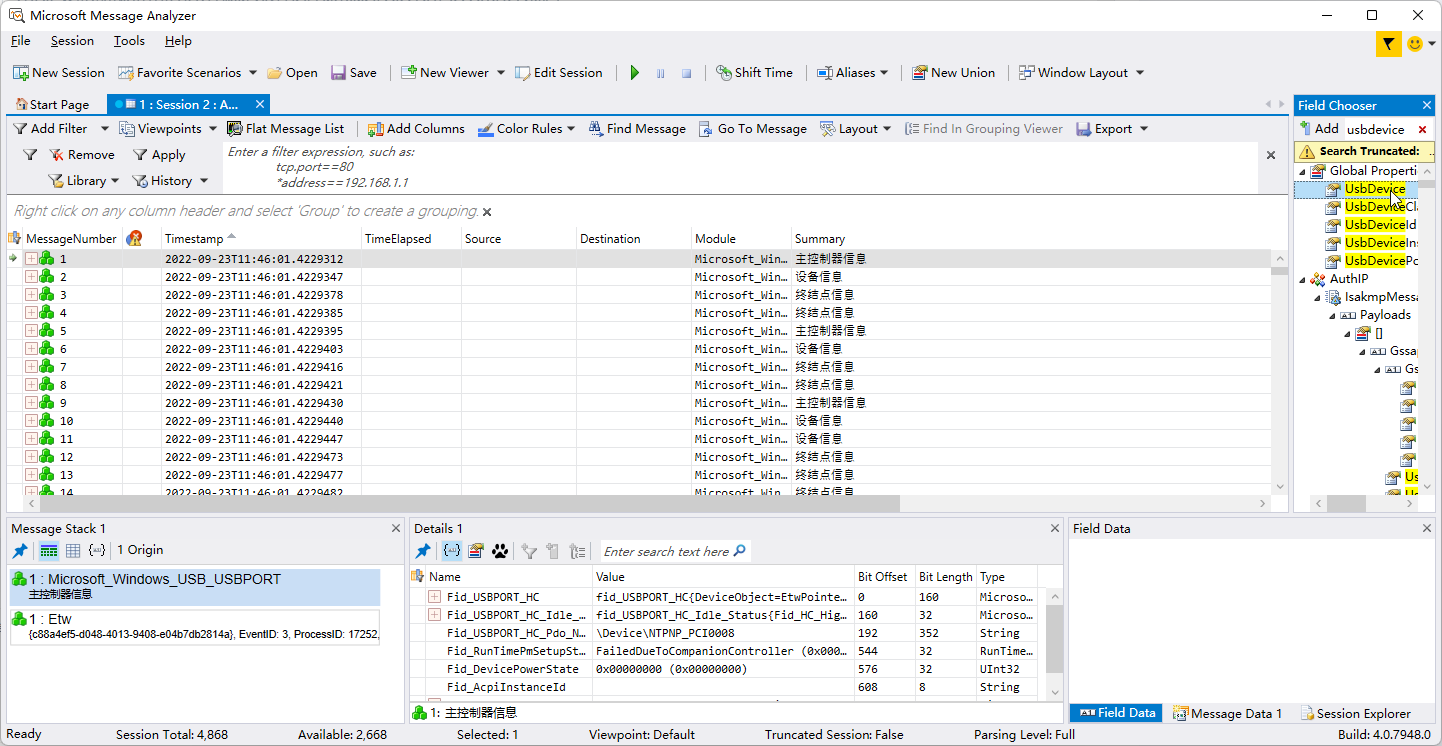Toggle the field view icon in the Details toolbar
The width and height of the screenshot is (1442, 746).
pos(452,551)
